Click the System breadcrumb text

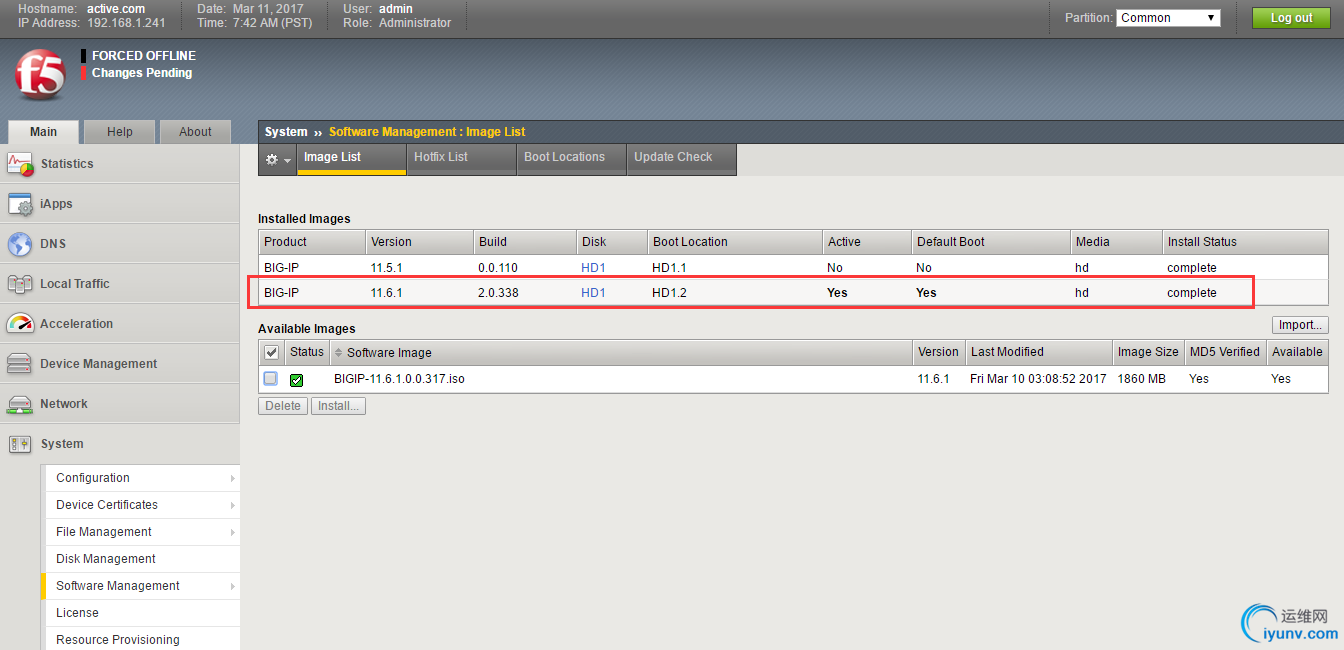pyautogui.click(x=286, y=132)
